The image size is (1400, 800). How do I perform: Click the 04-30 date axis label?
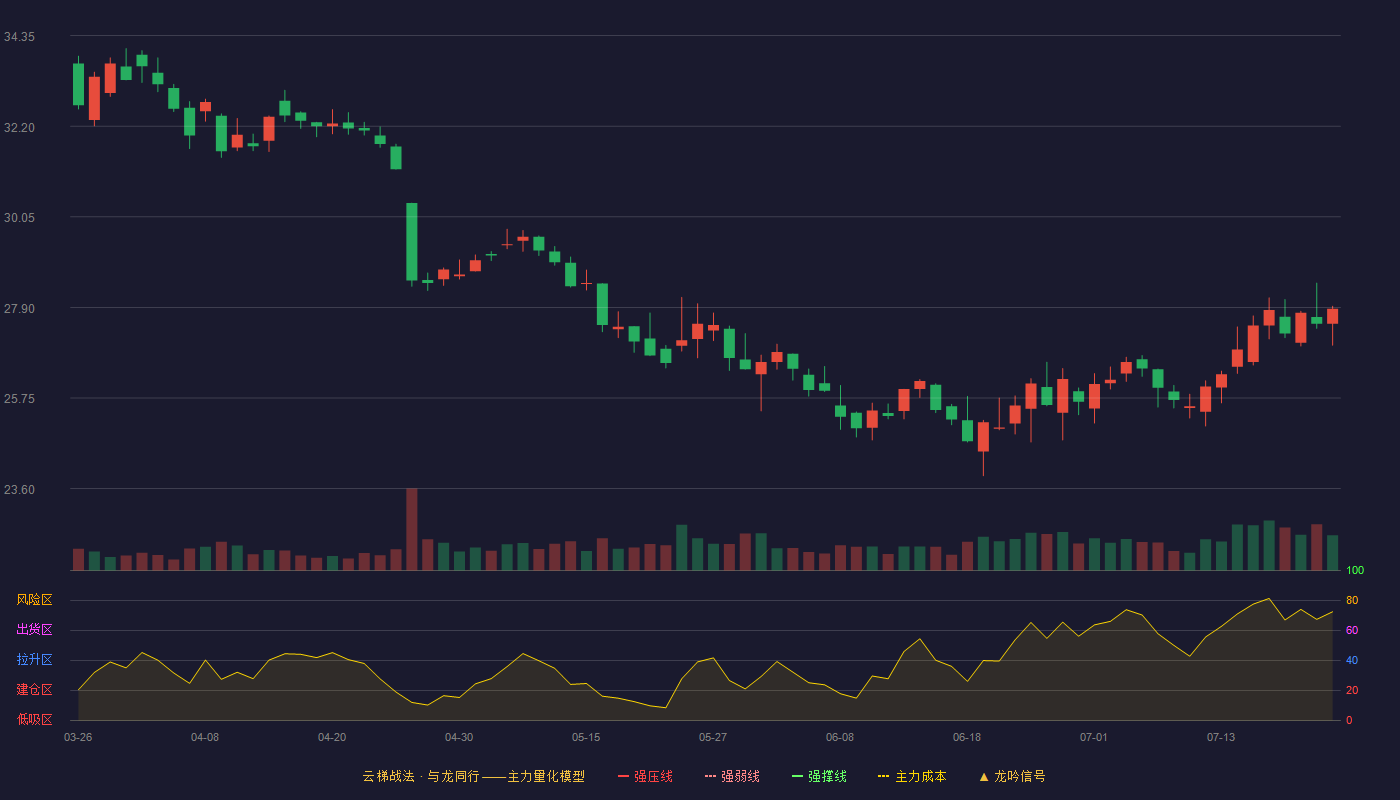coord(459,737)
